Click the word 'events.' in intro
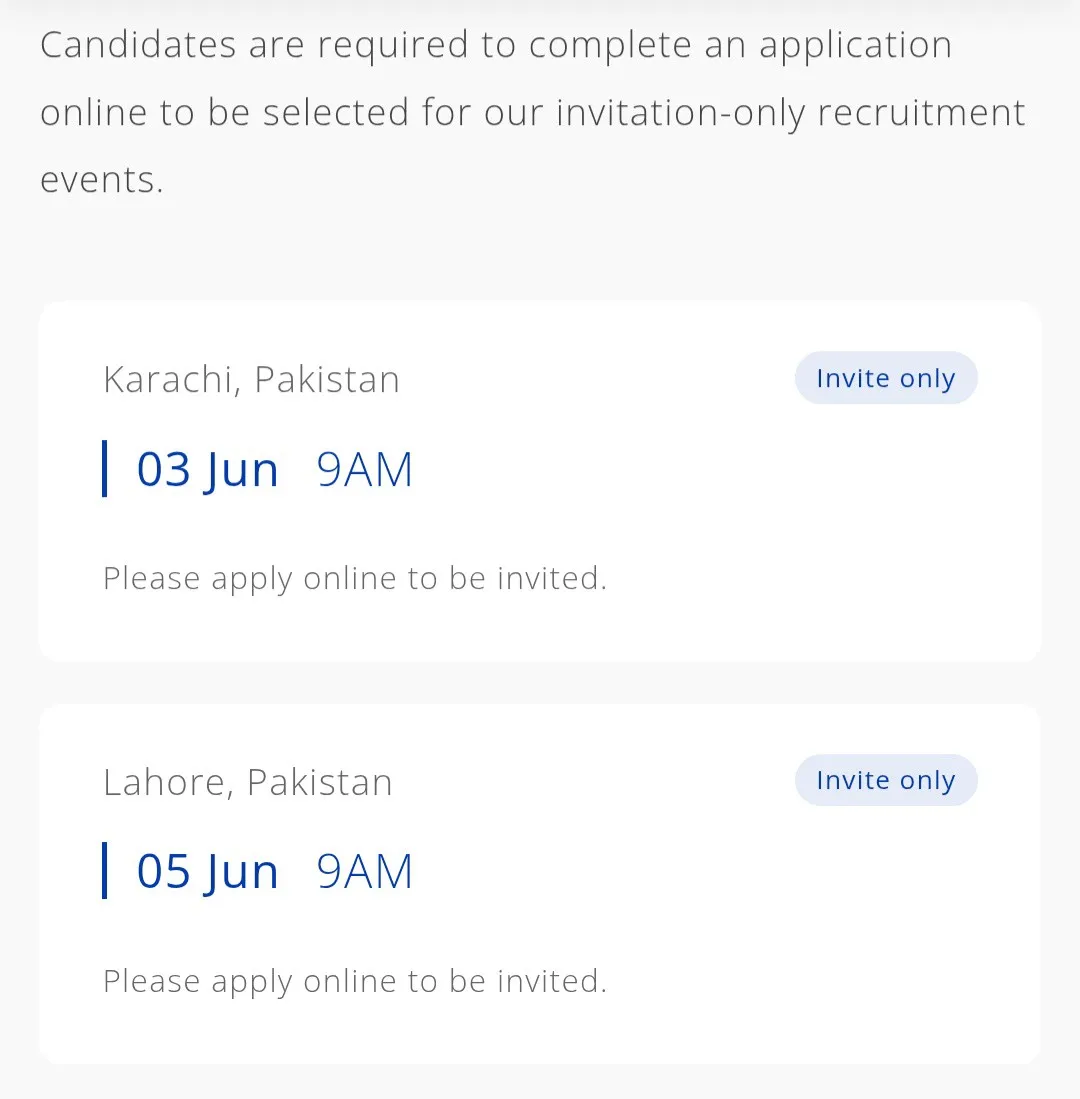The height and width of the screenshot is (1099, 1080). [102, 180]
